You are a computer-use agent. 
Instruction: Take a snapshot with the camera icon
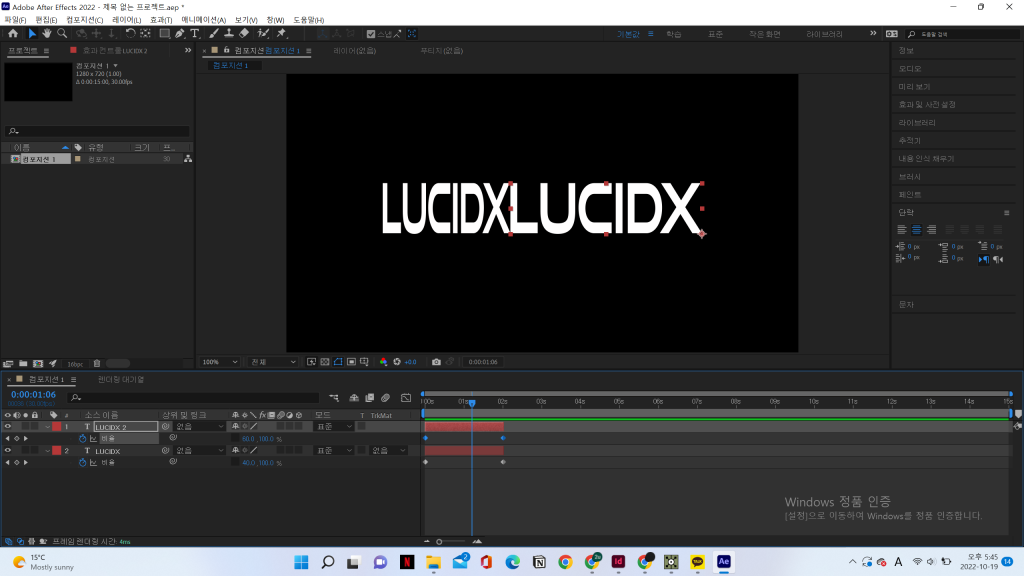tap(436, 362)
